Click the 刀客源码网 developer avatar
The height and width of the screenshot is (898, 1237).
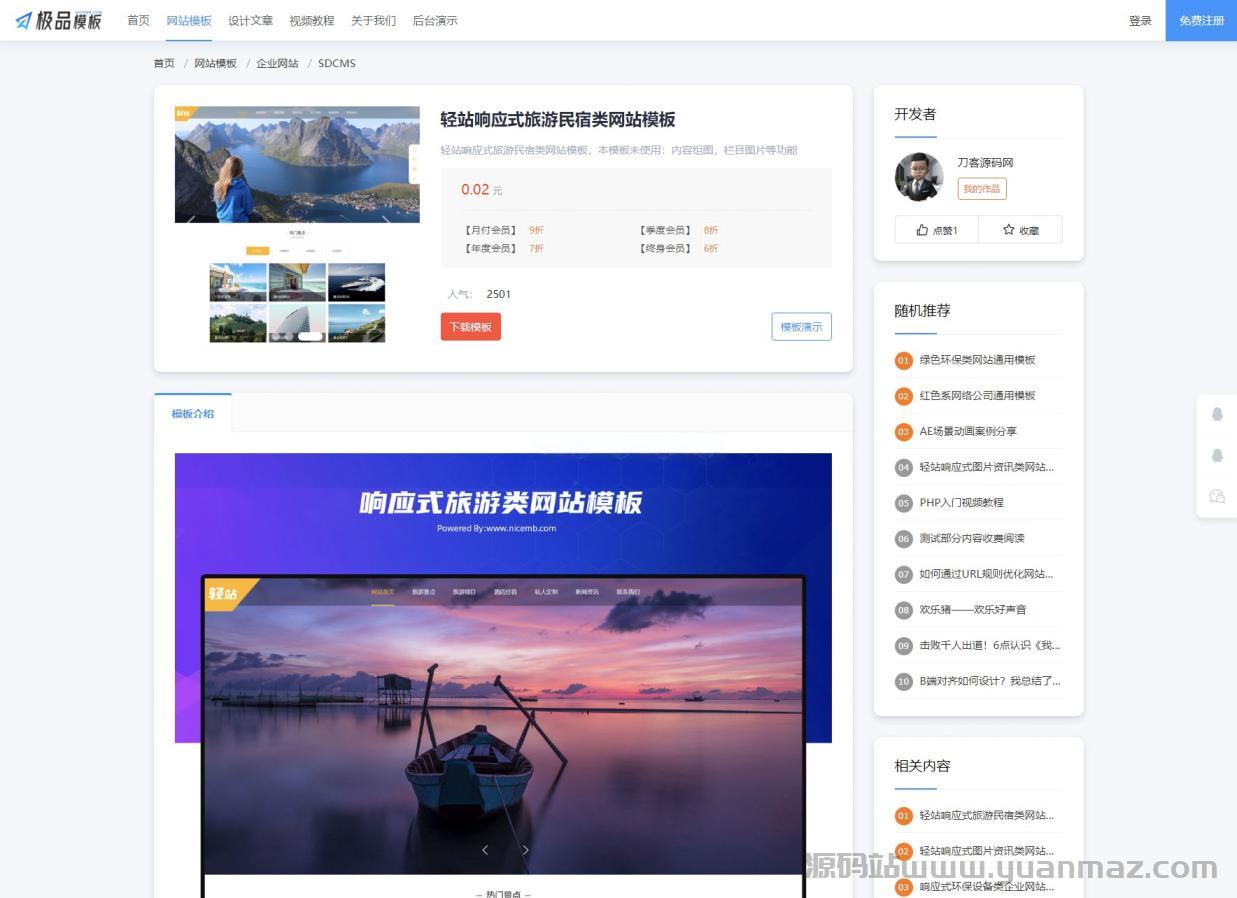coord(919,177)
